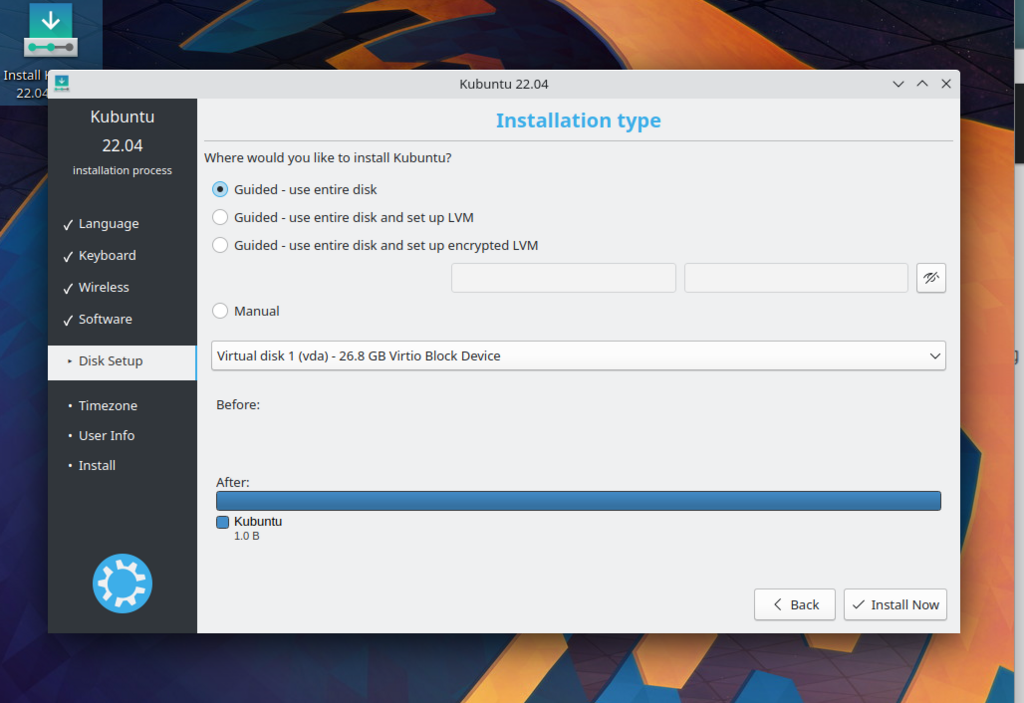Select the Manual partitioning option
Screen dimensions: 1024x703
point(220,311)
